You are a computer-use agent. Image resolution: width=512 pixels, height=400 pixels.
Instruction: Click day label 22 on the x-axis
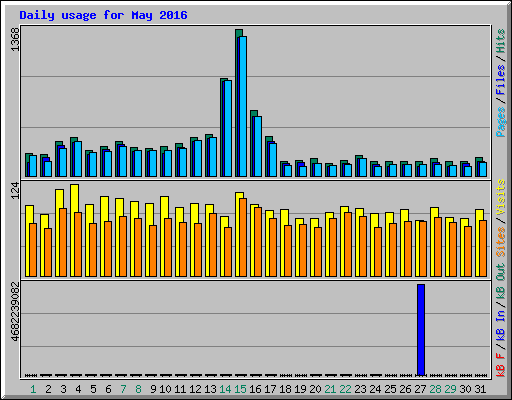[x=345, y=389]
